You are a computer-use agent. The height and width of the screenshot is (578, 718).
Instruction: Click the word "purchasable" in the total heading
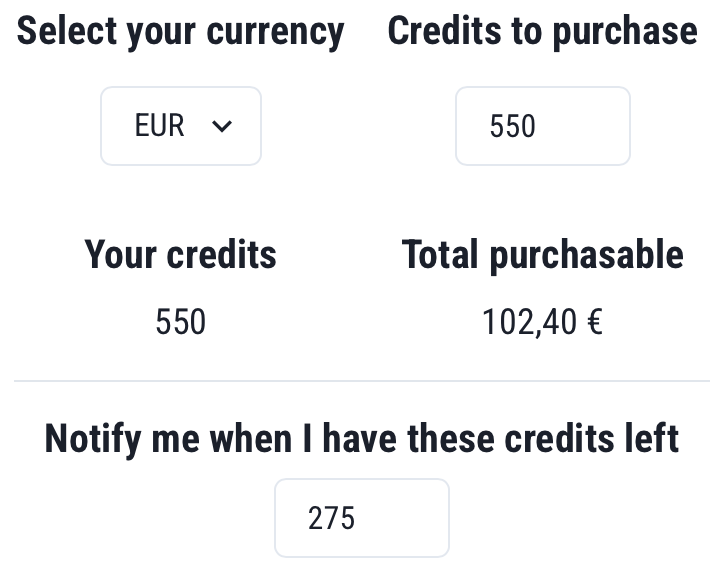coord(586,256)
